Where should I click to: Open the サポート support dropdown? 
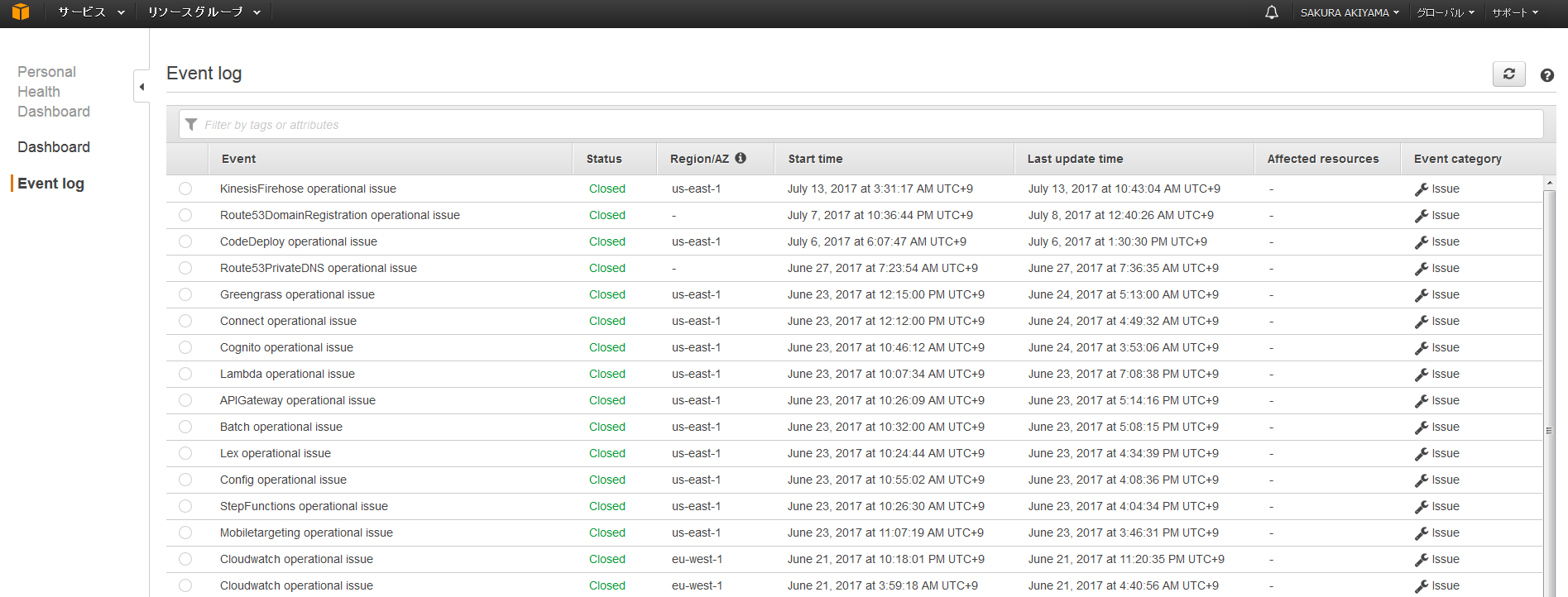pos(1515,12)
